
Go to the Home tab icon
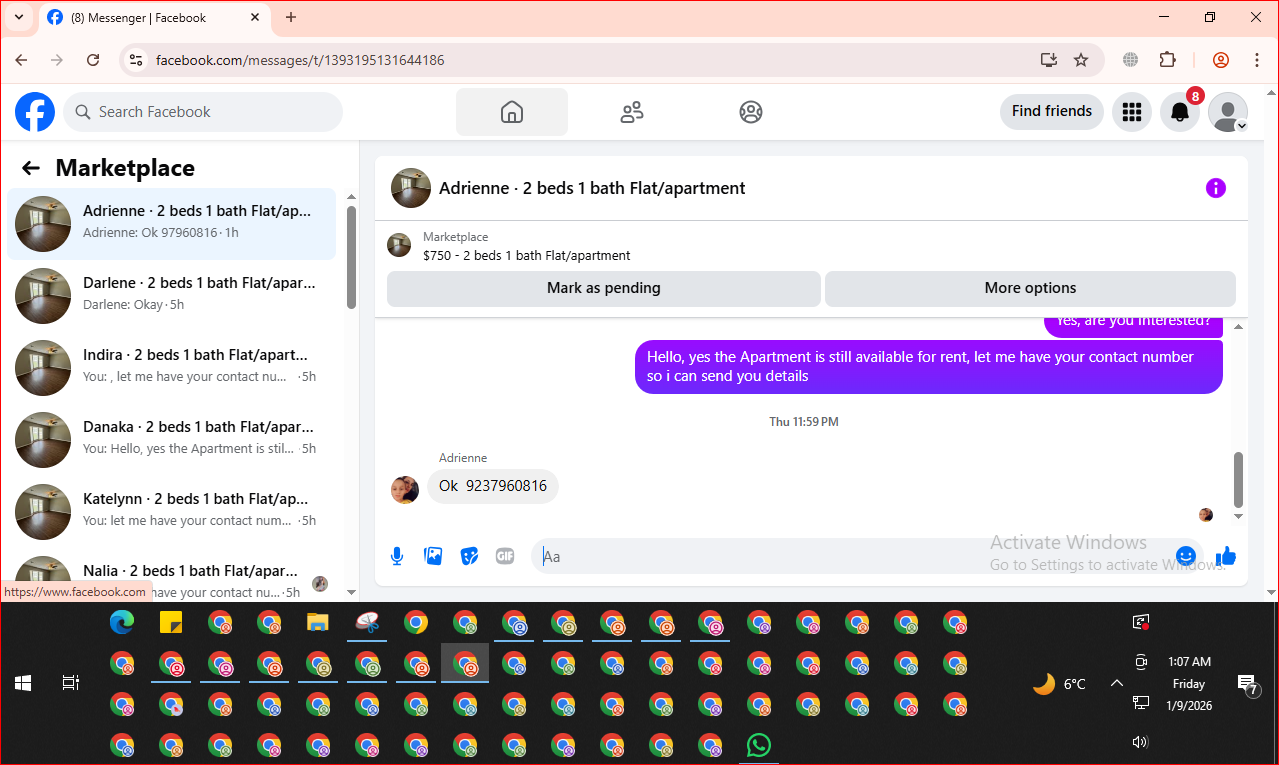pos(512,112)
